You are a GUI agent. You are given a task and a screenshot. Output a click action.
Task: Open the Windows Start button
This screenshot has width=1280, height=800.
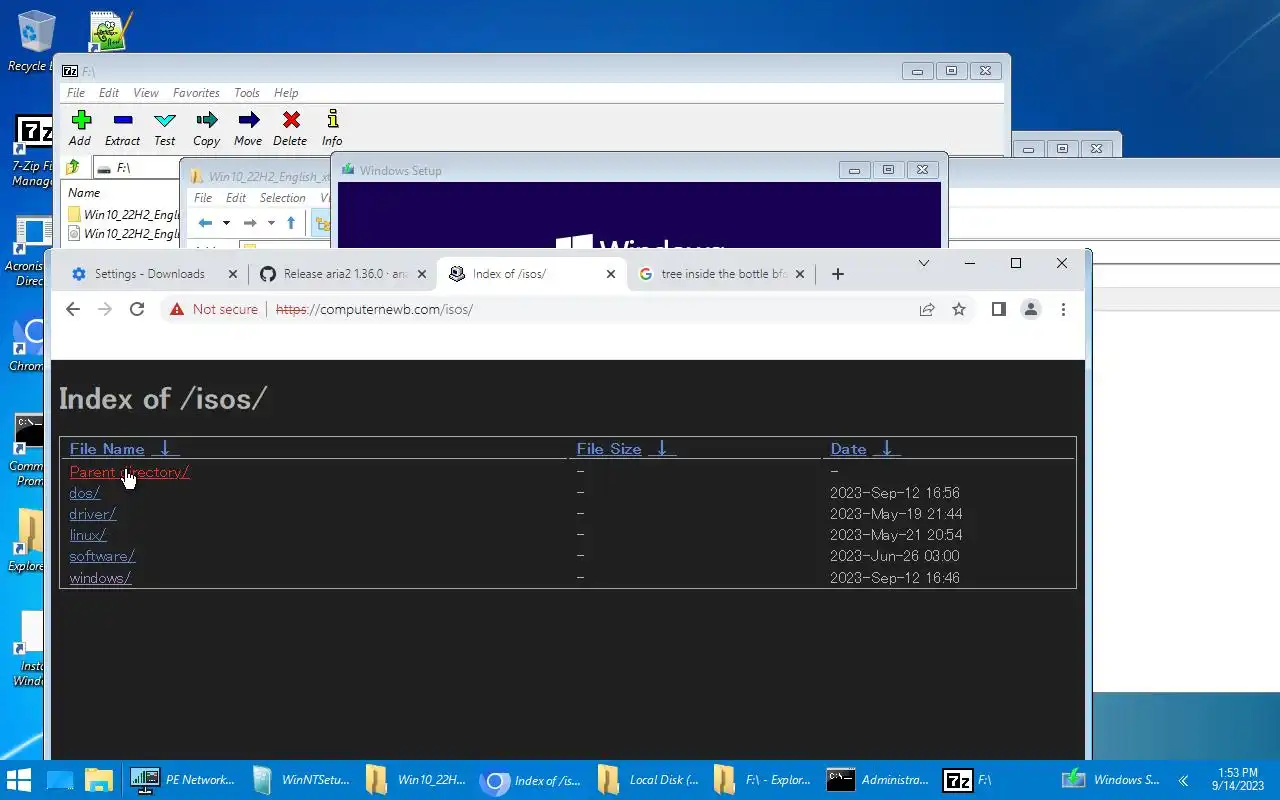point(19,780)
